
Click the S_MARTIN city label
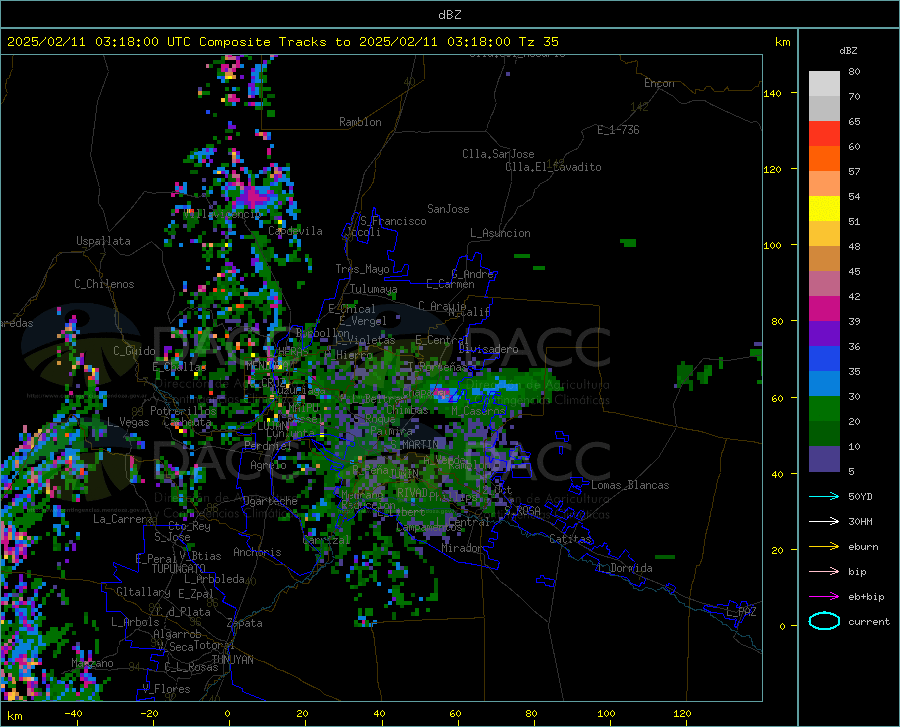point(414,445)
